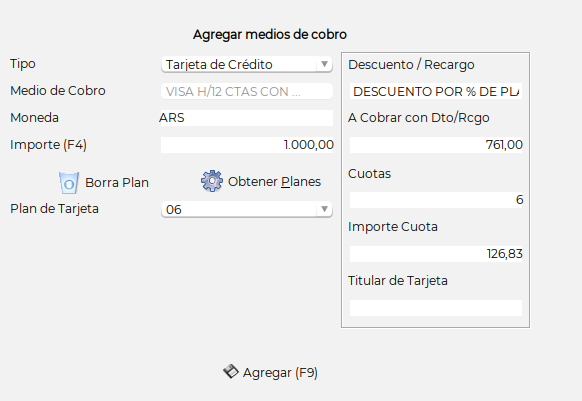Click the 'A Cobrar con Dto/Rcgo' label
The width and height of the screenshot is (582, 401).
pyautogui.click(x=419, y=118)
